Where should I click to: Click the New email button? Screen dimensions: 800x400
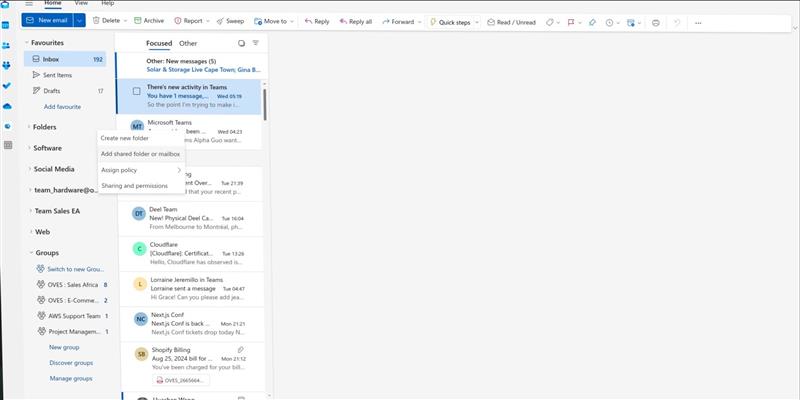[x=47, y=20]
